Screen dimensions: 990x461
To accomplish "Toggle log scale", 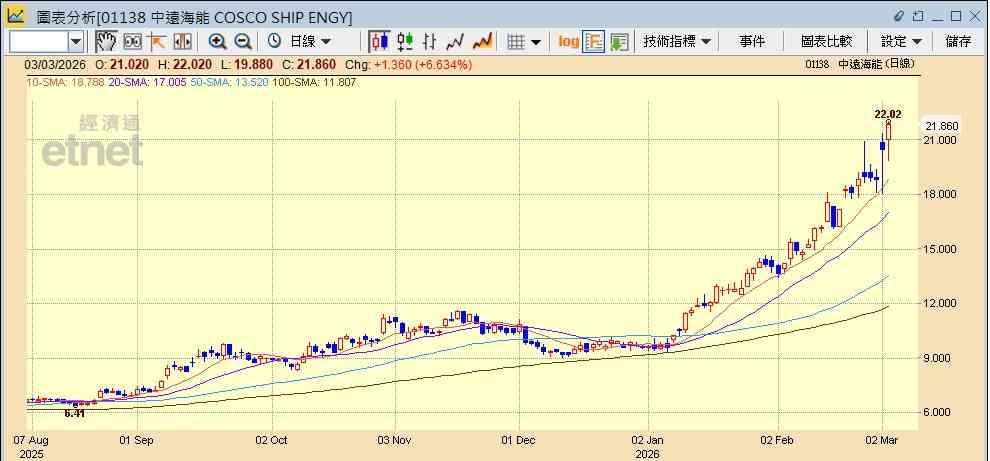I will click(569, 42).
